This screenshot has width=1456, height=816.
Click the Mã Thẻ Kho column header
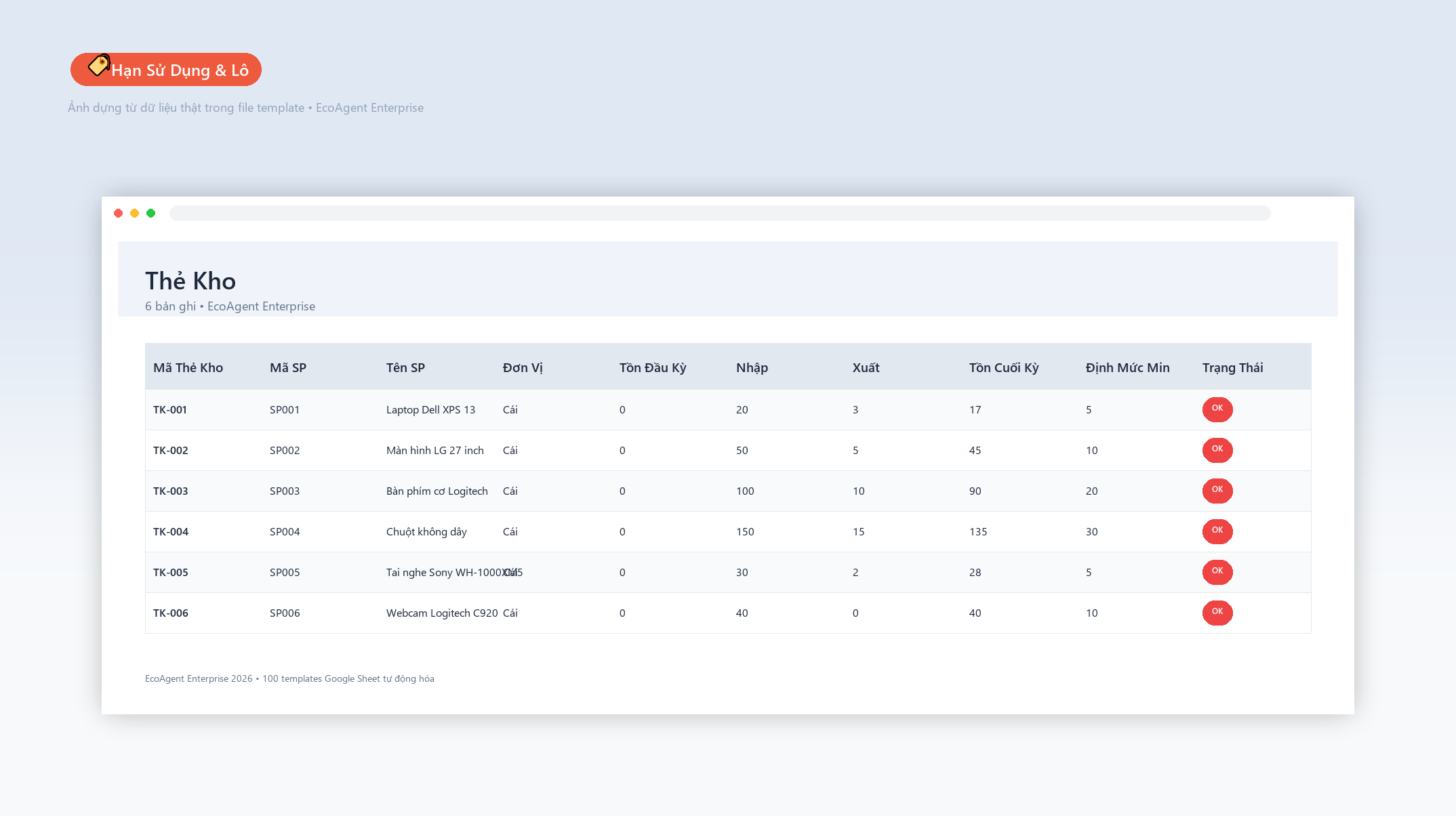click(188, 367)
